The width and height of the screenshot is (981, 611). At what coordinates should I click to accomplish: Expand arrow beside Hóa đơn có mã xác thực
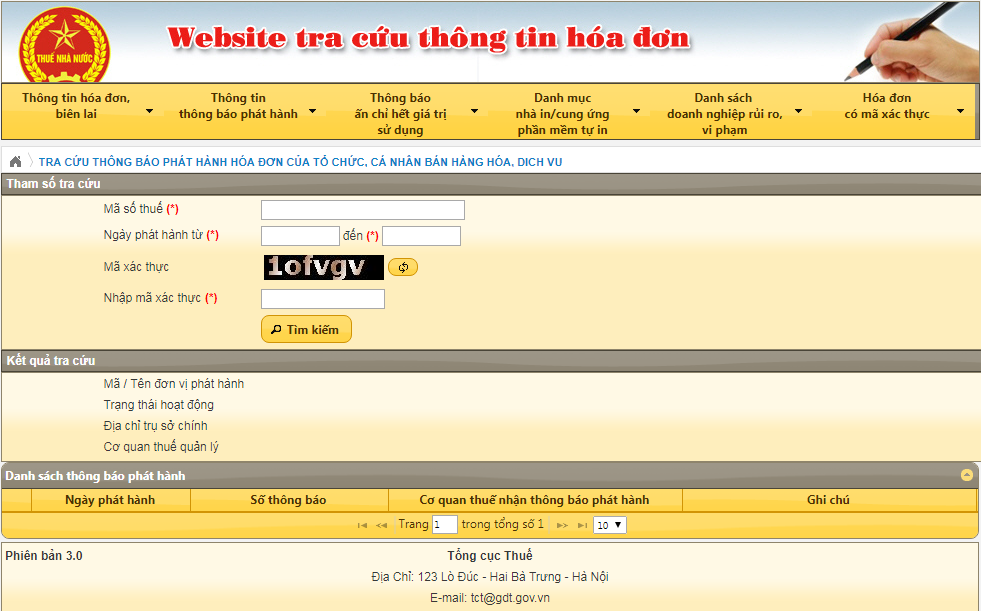(x=960, y=111)
